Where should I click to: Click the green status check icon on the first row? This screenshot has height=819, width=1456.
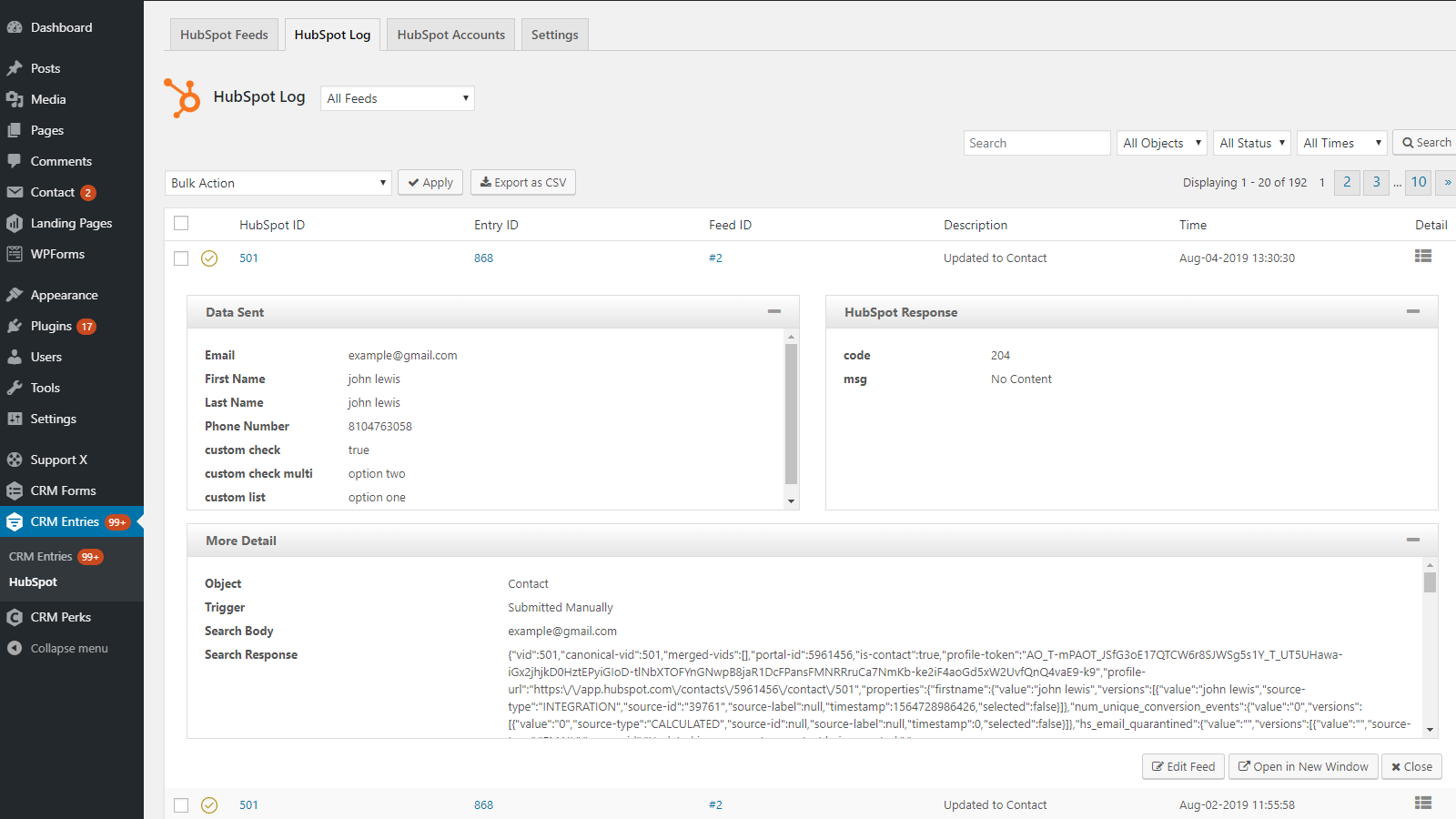[209, 258]
